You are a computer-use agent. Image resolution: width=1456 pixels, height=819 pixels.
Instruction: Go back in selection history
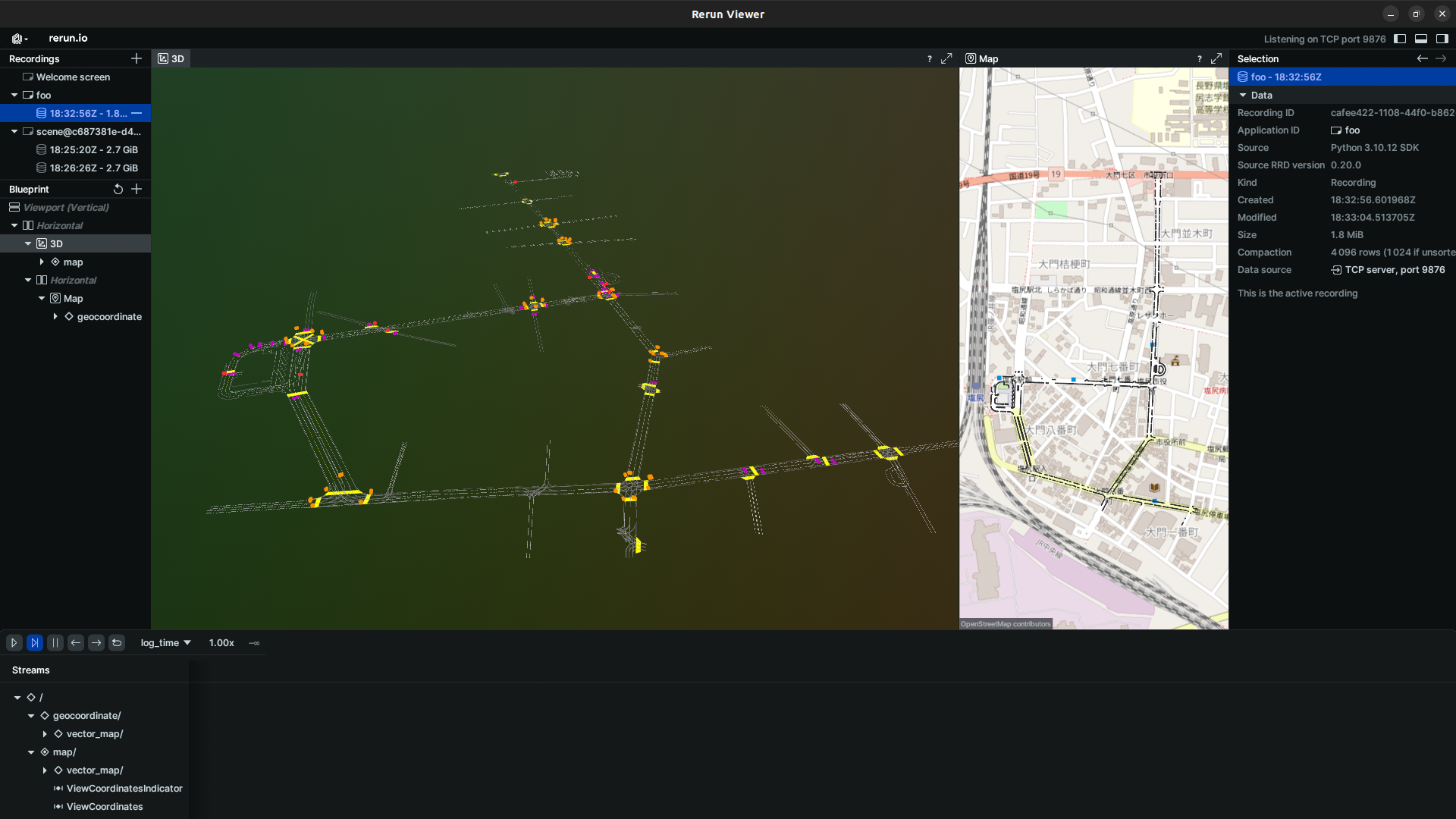coord(1421,58)
